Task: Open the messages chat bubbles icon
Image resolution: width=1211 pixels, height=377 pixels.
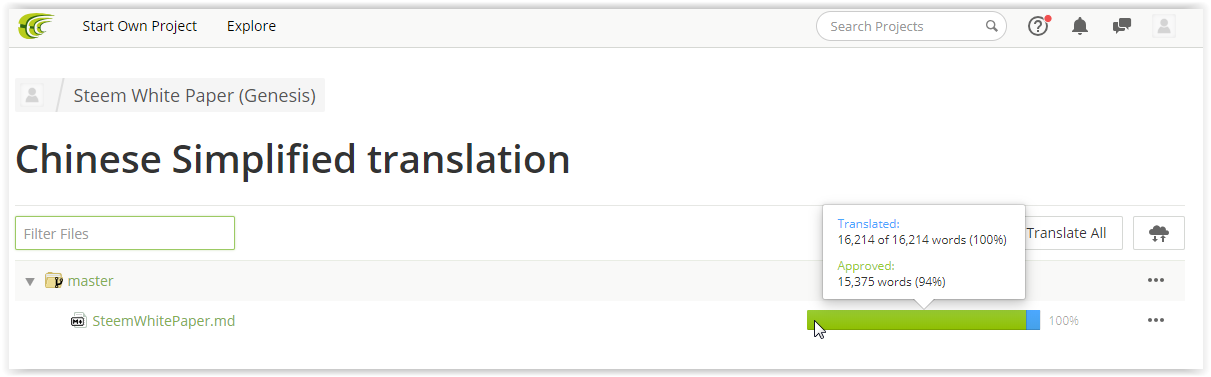Action: point(1122,27)
